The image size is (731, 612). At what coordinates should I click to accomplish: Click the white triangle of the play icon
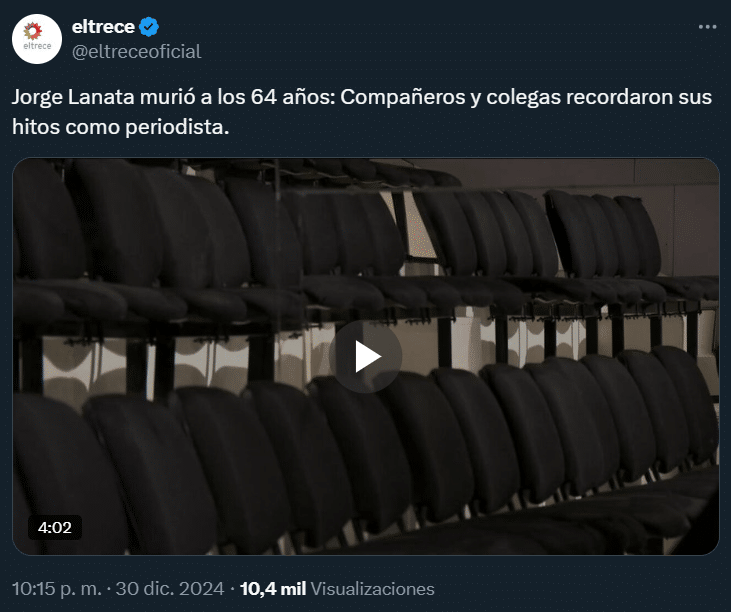pos(368,357)
